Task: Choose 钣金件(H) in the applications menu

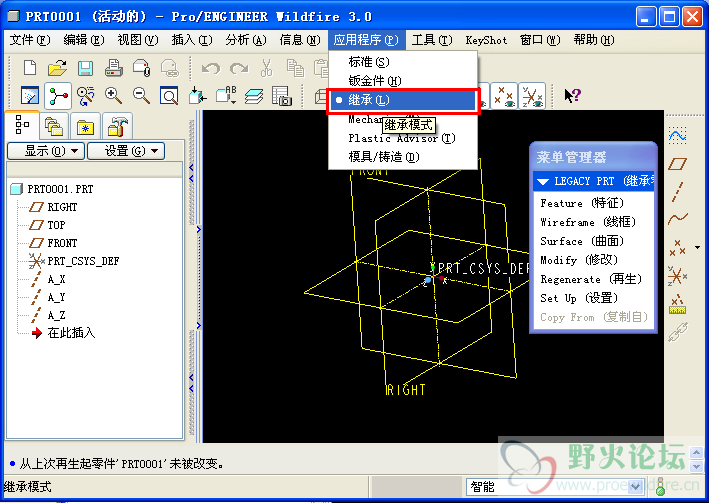Action: 402,81
